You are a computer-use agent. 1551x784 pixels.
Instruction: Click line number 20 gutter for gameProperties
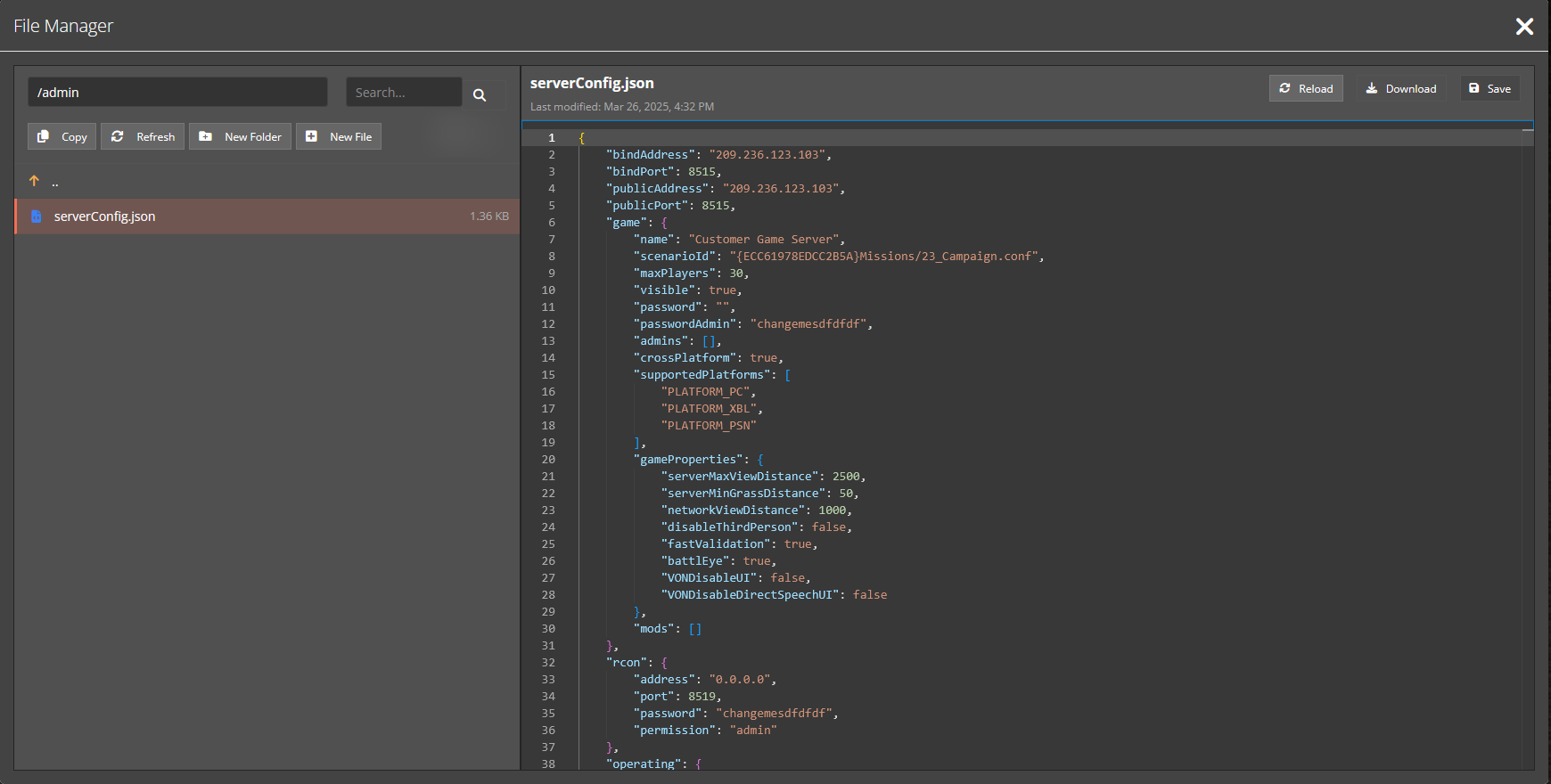pyautogui.click(x=548, y=460)
